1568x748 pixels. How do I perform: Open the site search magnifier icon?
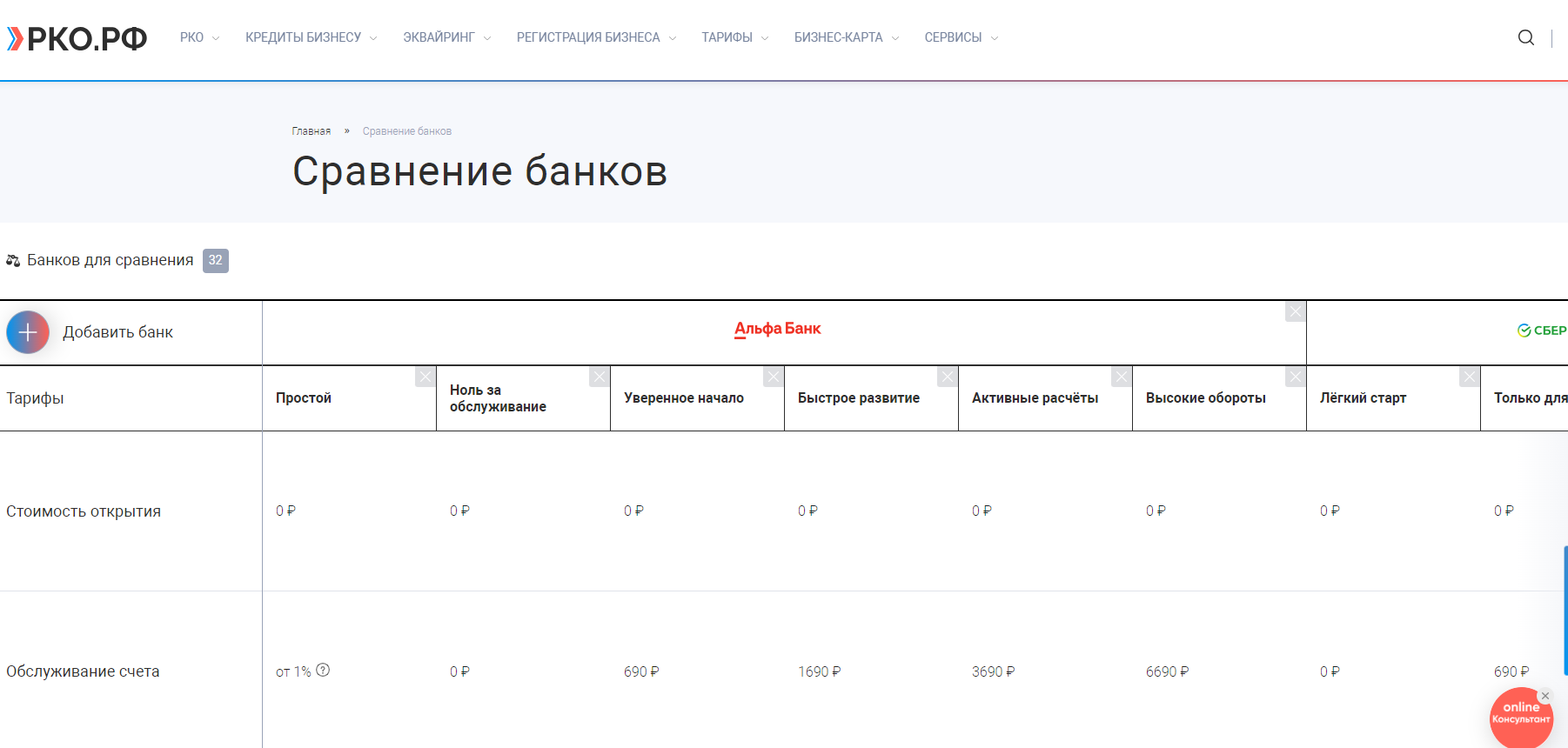[x=1525, y=37]
